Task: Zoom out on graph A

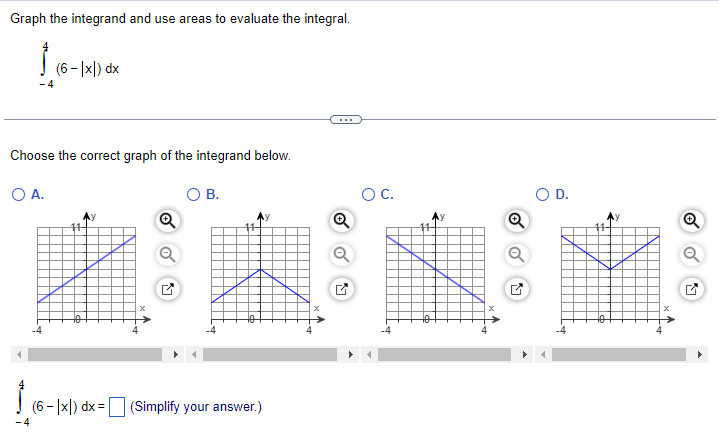Action: point(167,254)
